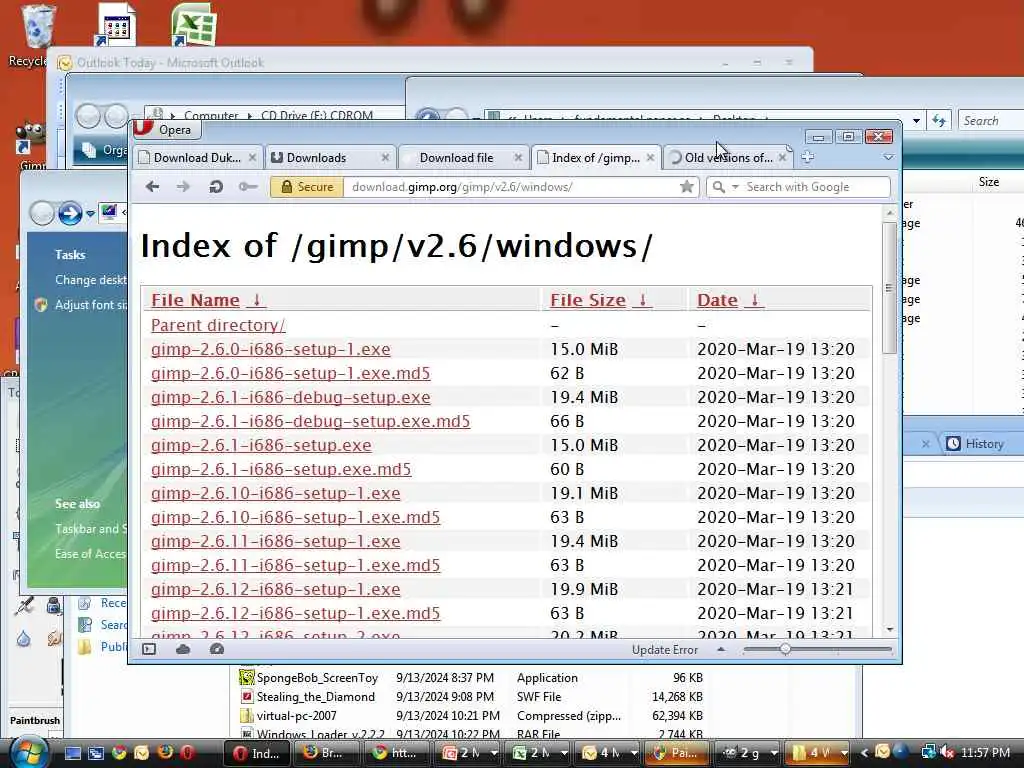Close the Download file tab

pos(518,157)
